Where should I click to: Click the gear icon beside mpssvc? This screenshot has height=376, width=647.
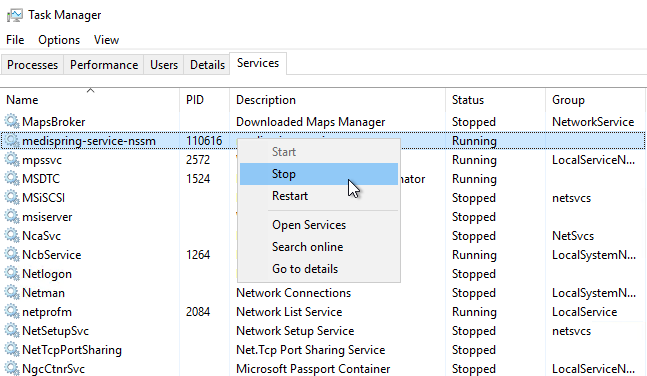(x=12, y=160)
